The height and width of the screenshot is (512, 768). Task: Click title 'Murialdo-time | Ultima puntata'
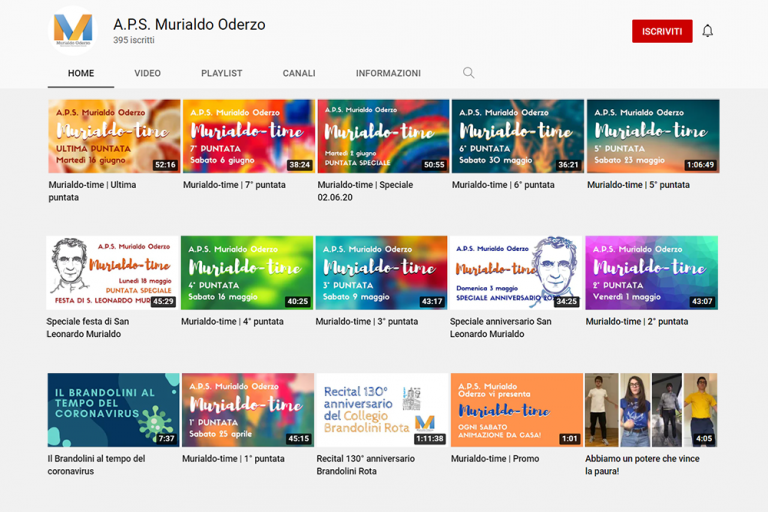pyautogui.click(x=92, y=191)
